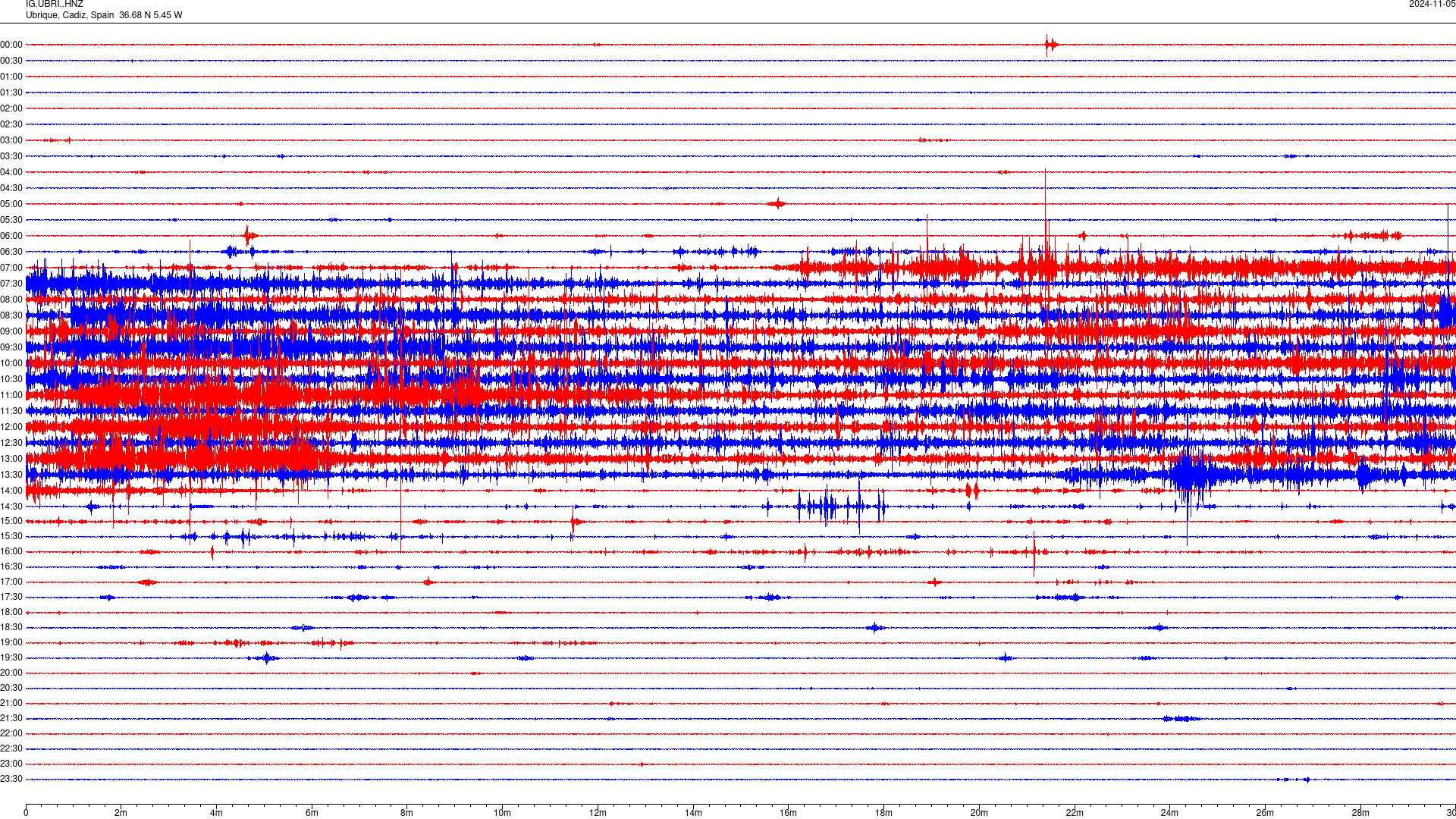
Task: Select the 18:30 row label
Action: pos(11,627)
